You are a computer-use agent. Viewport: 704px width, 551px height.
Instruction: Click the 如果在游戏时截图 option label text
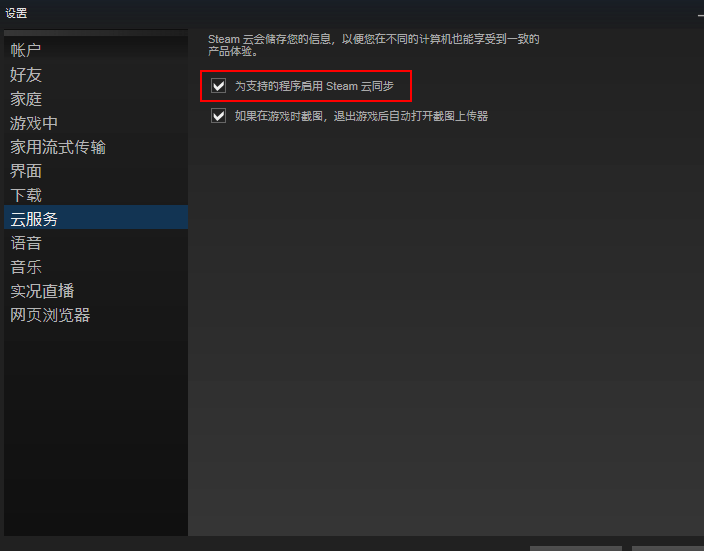coord(361,116)
